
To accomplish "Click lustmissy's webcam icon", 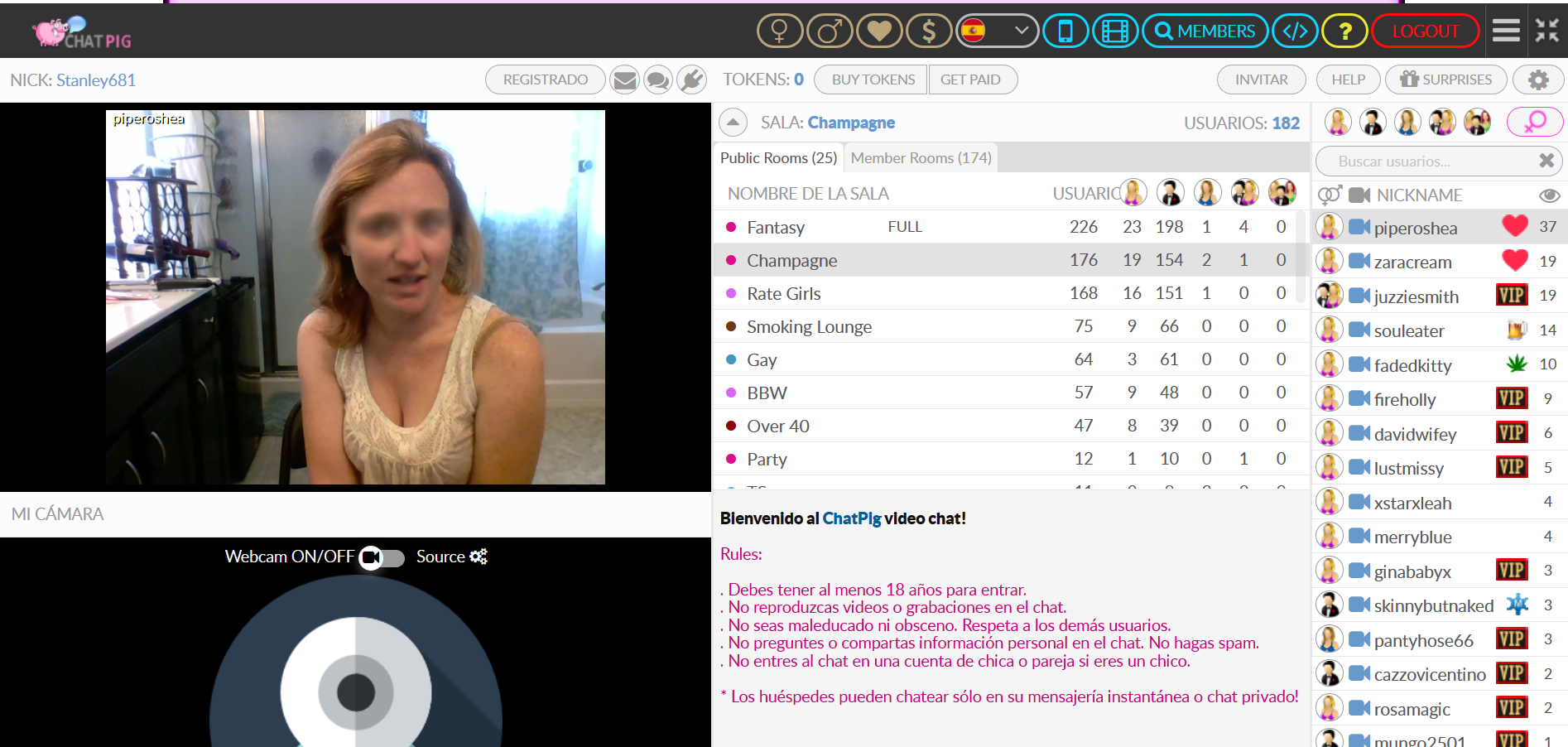I will pyautogui.click(x=1359, y=467).
